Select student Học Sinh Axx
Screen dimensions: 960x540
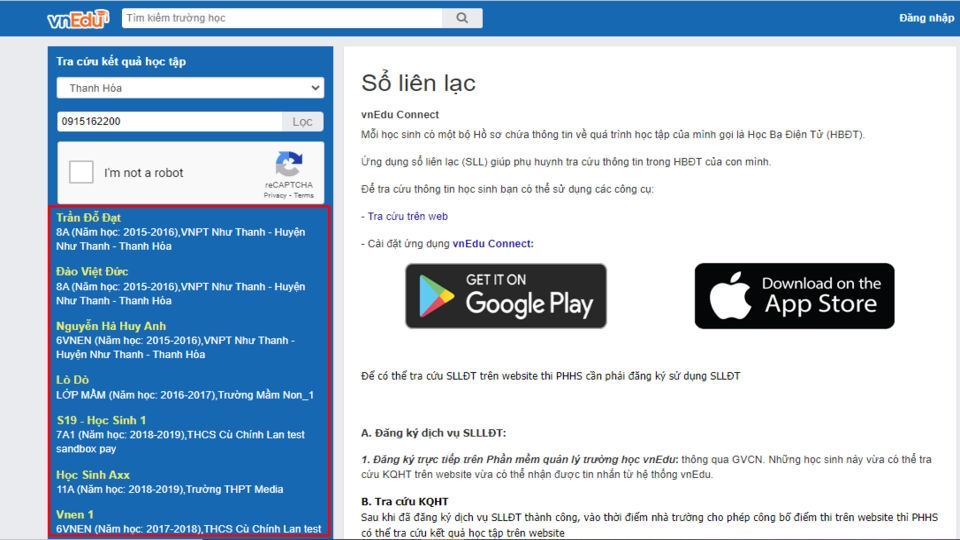click(92, 474)
